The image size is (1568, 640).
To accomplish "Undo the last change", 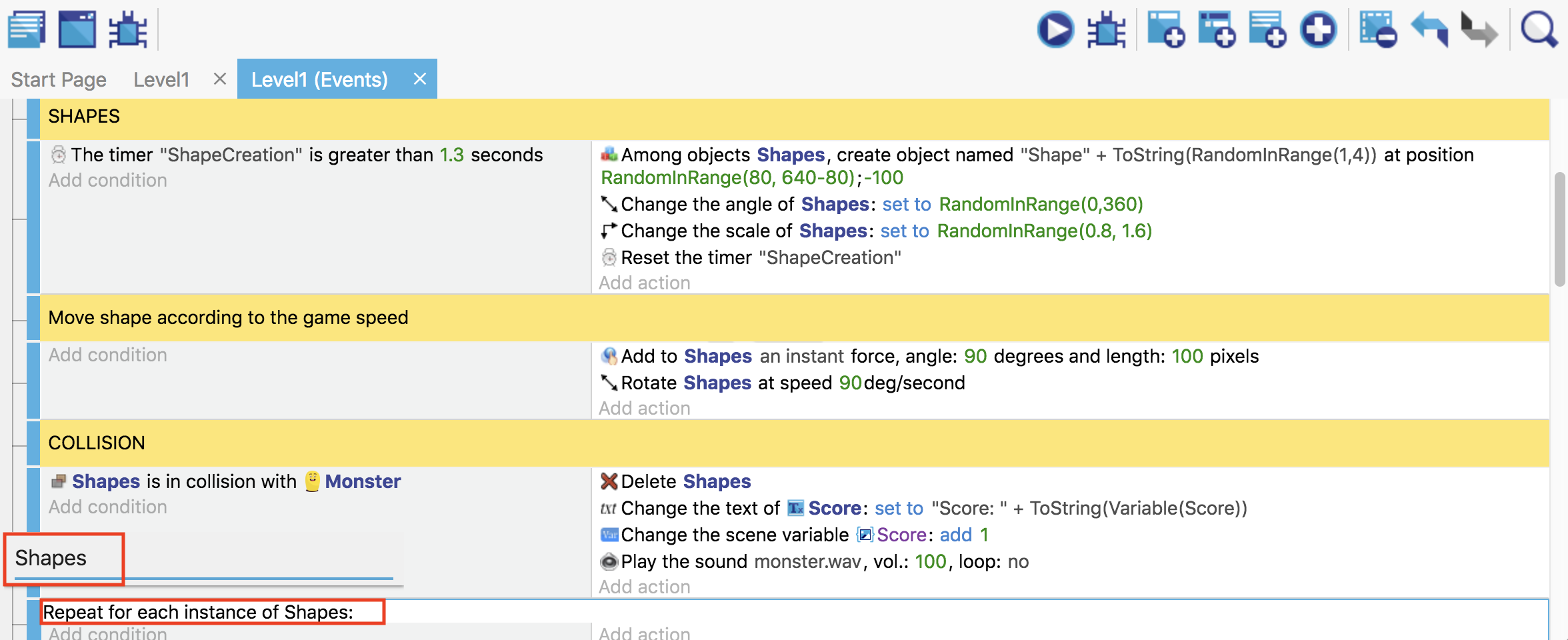I will pos(1429,30).
